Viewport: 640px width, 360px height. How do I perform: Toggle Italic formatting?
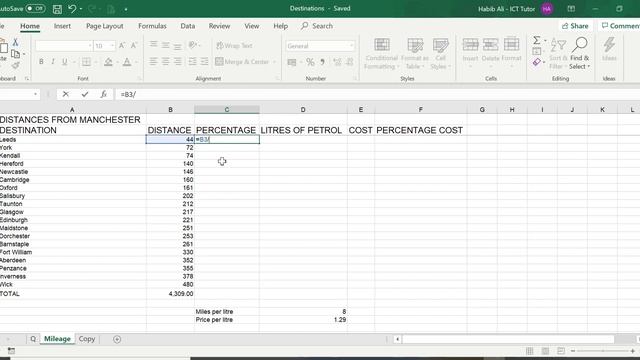coord(53,62)
